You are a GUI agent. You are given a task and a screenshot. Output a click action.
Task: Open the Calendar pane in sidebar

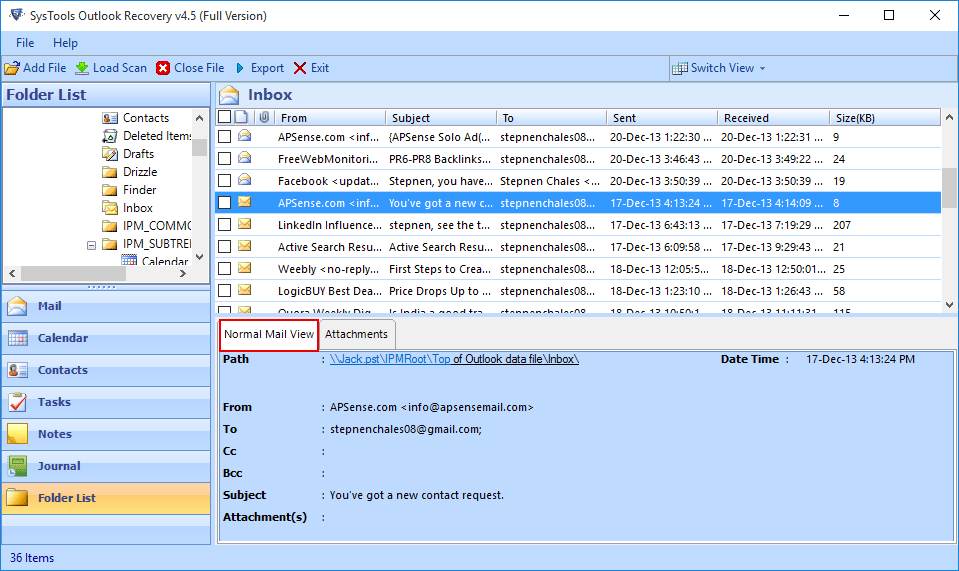62,338
